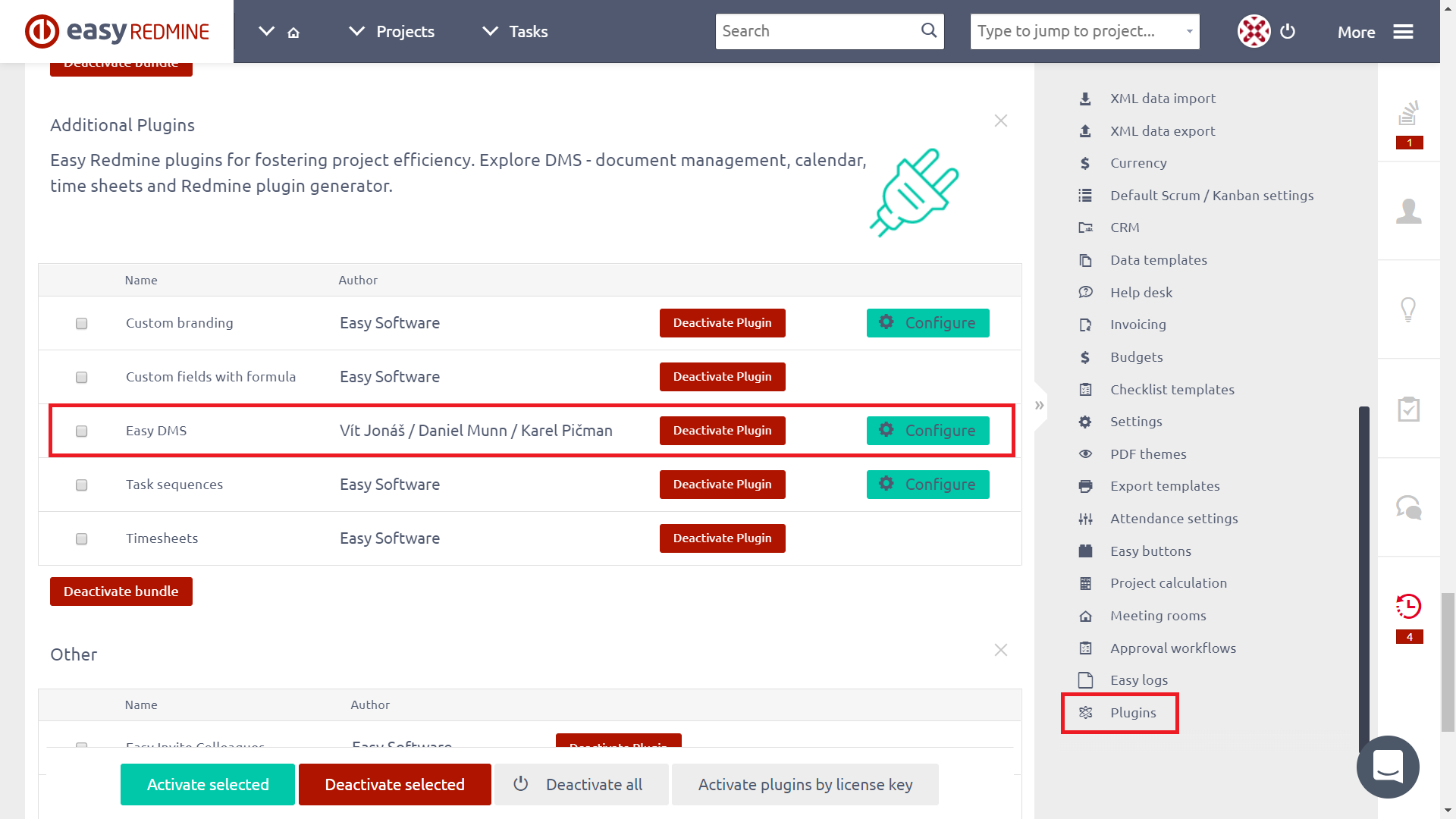Check the Easy DMS checkbox
1456x819 pixels.
(x=82, y=431)
